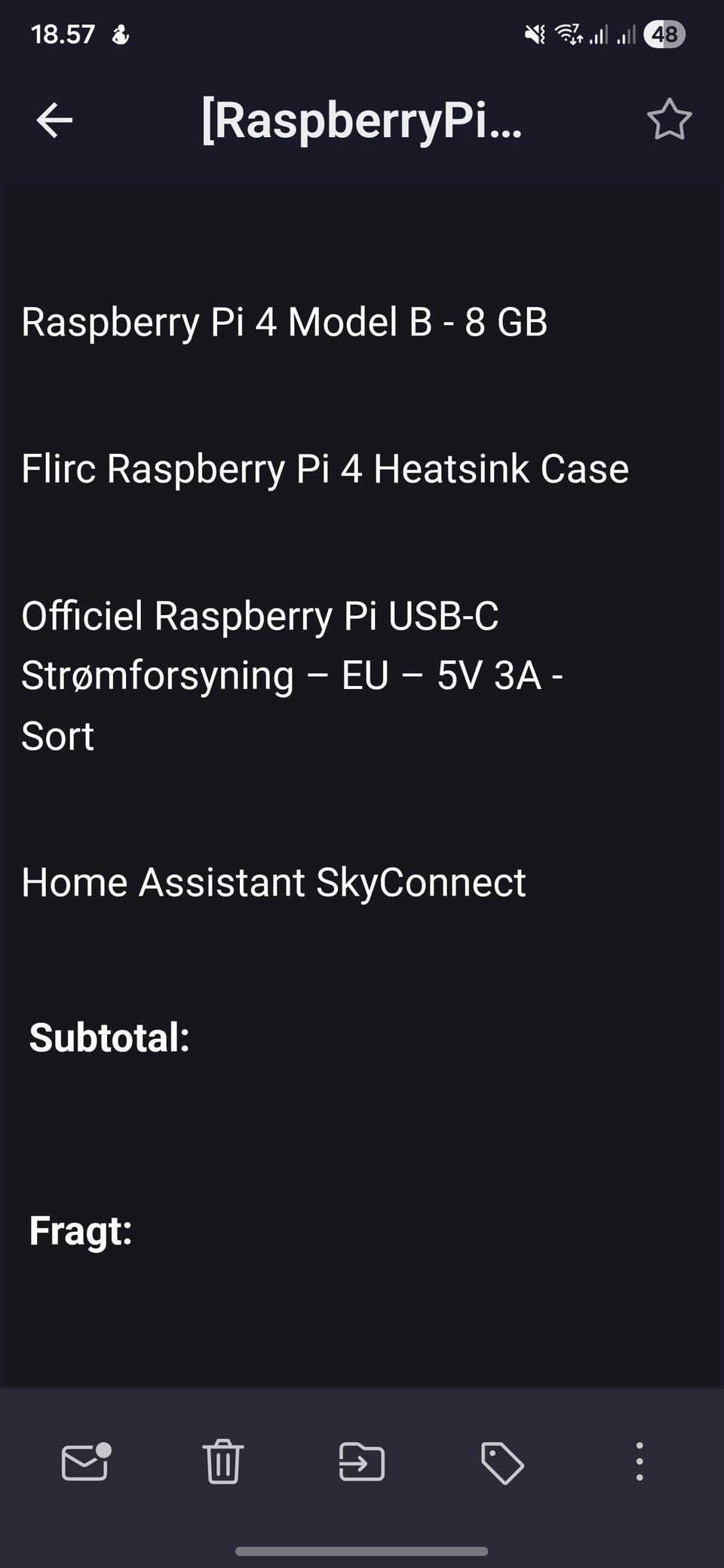Open the three-dot more options menu

click(x=640, y=1462)
